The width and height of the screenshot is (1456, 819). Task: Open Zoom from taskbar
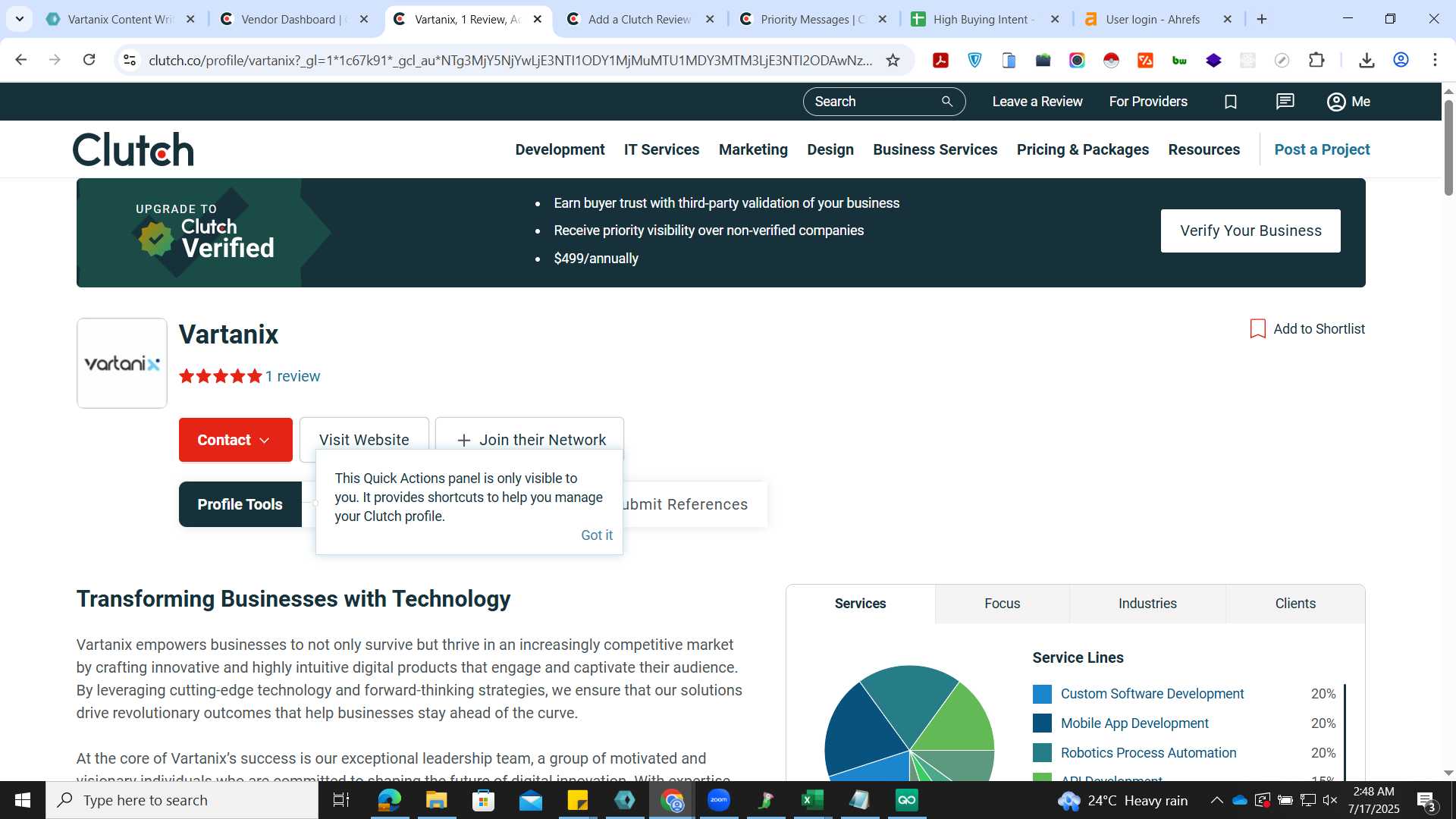pyautogui.click(x=718, y=800)
